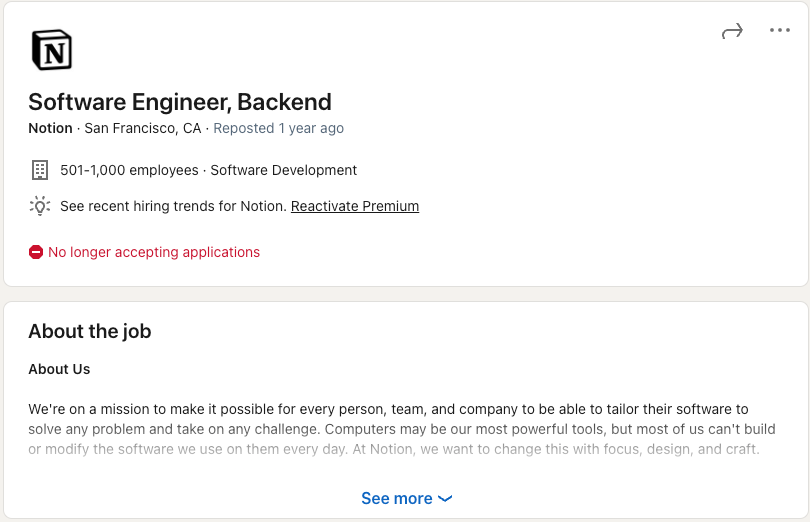Click the building icon beside employee count
The height and width of the screenshot is (522, 810).
click(x=40, y=170)
